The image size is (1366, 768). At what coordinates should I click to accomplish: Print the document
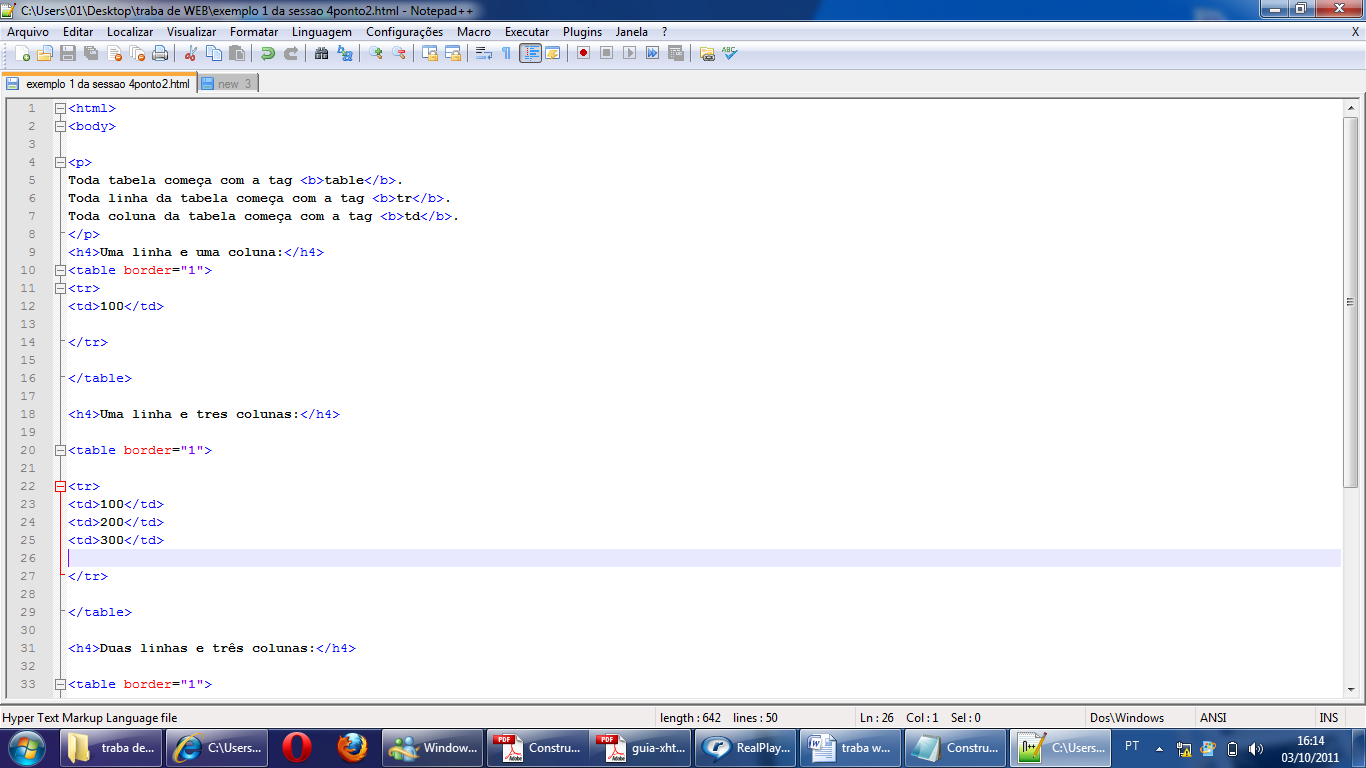160,53
